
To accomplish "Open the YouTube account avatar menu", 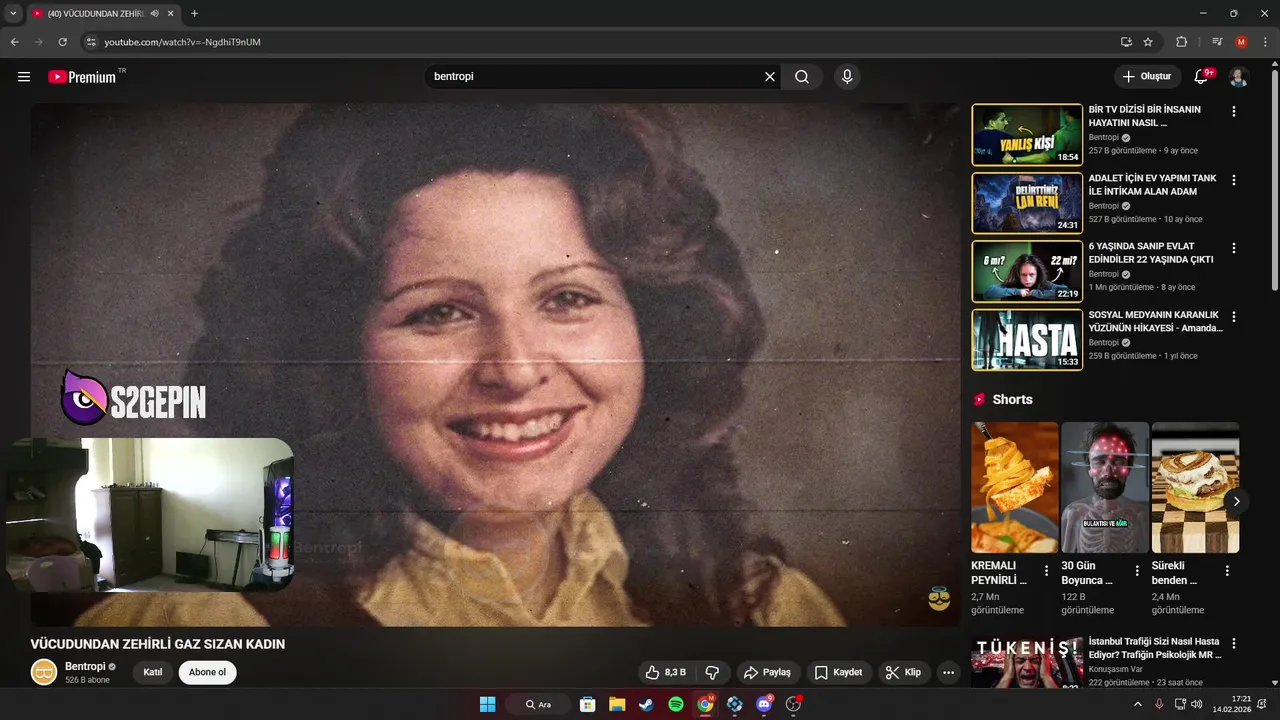I will coord(1238,77).
